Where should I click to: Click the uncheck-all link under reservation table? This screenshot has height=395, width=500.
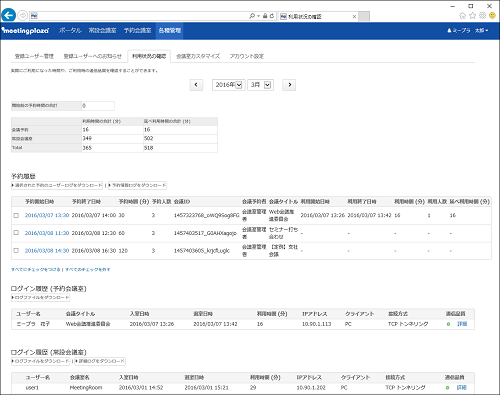88,269
